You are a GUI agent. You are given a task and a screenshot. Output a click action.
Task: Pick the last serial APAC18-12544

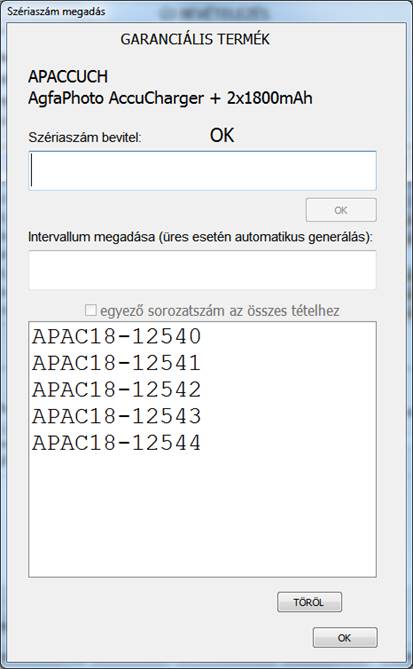[116, 443]
